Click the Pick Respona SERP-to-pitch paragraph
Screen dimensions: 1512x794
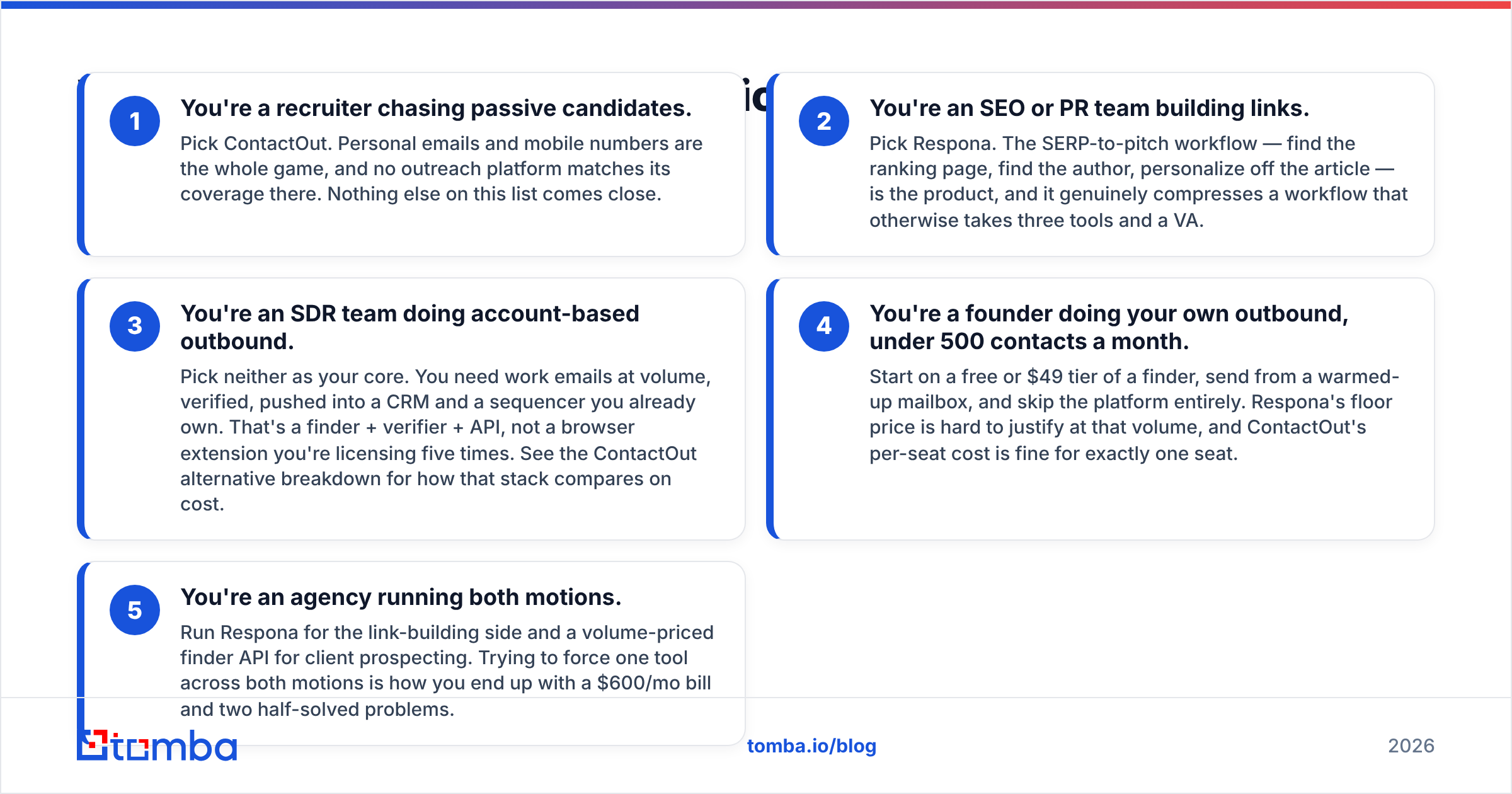click(x=1138, y=181)
